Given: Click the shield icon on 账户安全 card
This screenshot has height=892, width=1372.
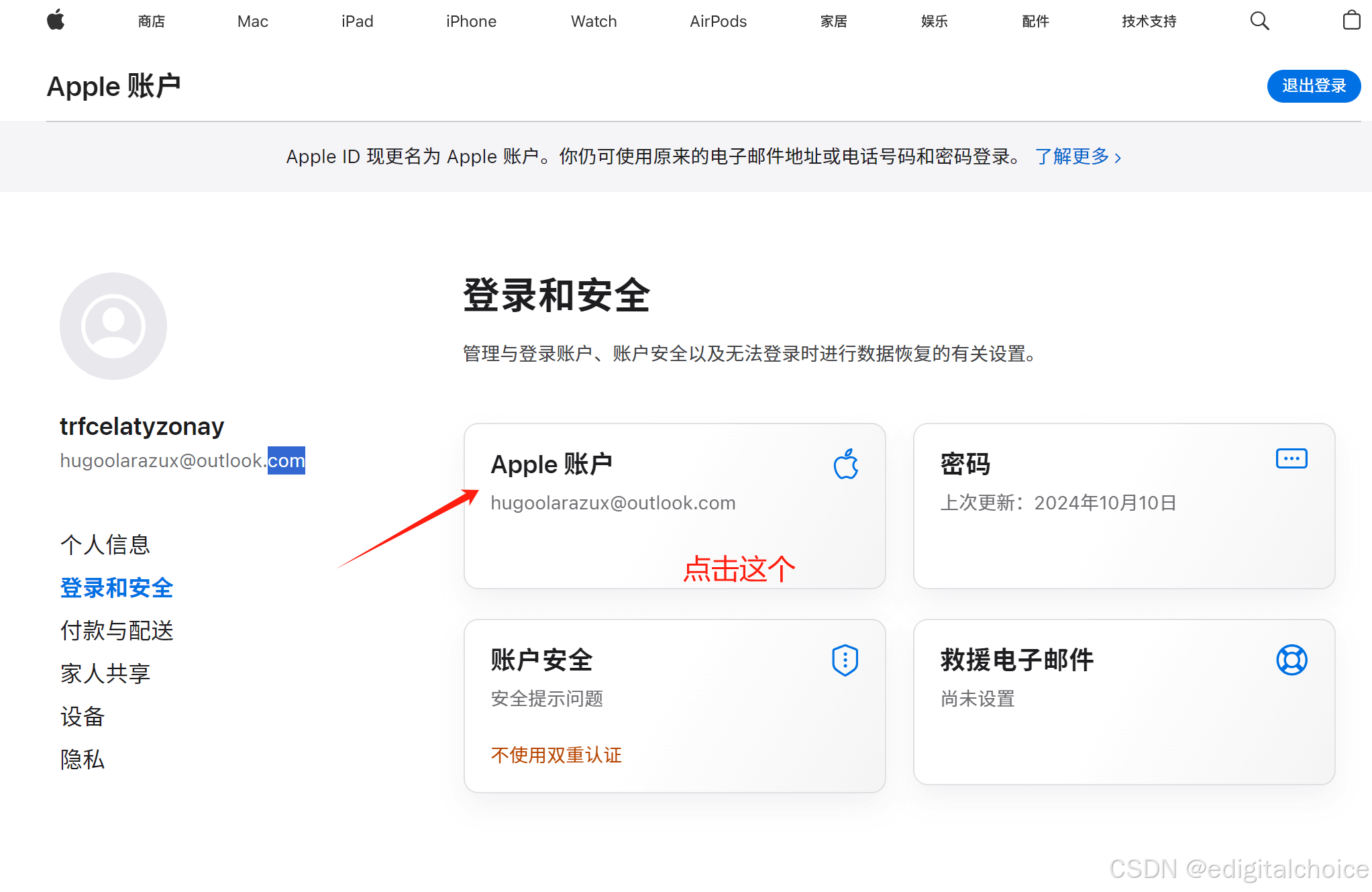Looking at the screenshot, I should (845, 660).
